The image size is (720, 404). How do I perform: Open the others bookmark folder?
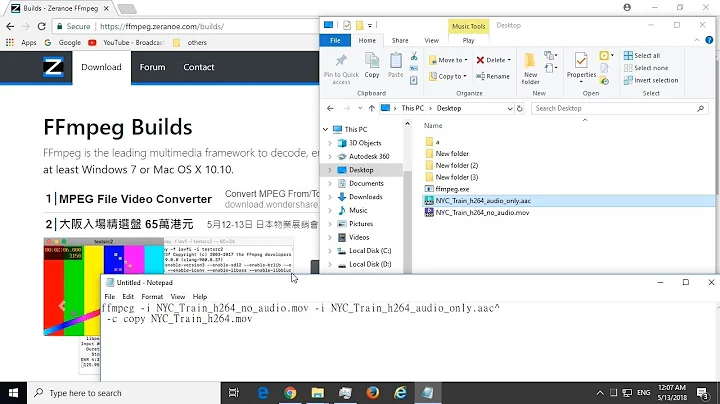[x=190, y=42]
